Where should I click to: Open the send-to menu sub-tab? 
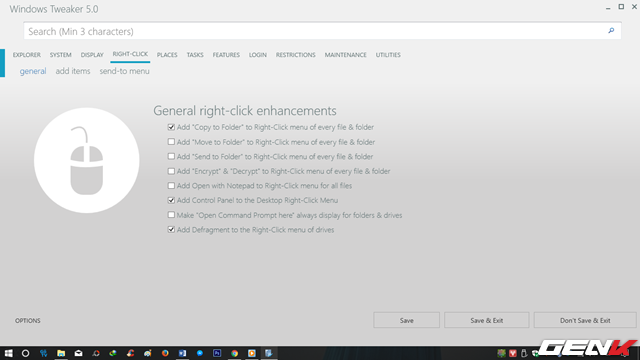tap(124, 71)
